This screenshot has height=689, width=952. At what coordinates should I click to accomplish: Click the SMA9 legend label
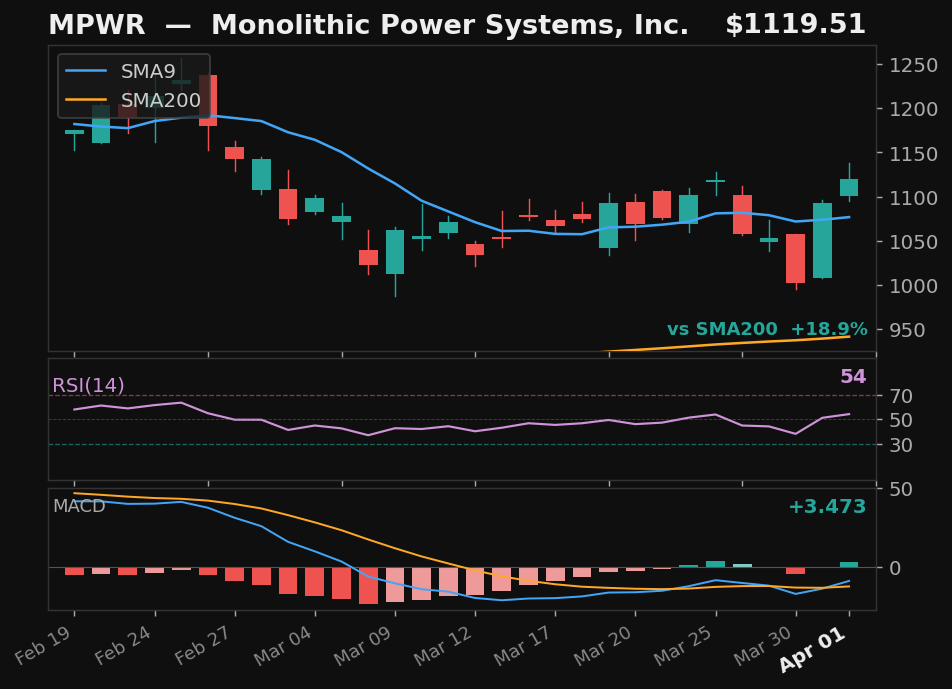(148, 72)
